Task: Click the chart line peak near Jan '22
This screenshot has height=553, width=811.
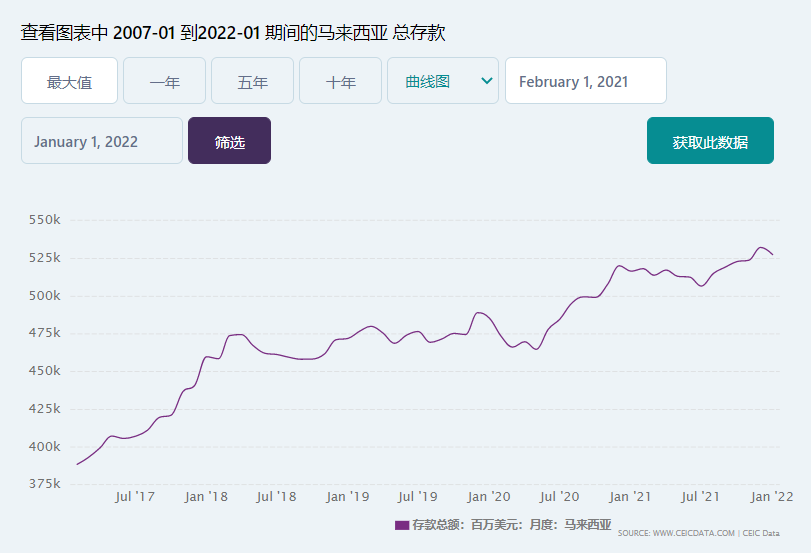Action: coord(761,247)
